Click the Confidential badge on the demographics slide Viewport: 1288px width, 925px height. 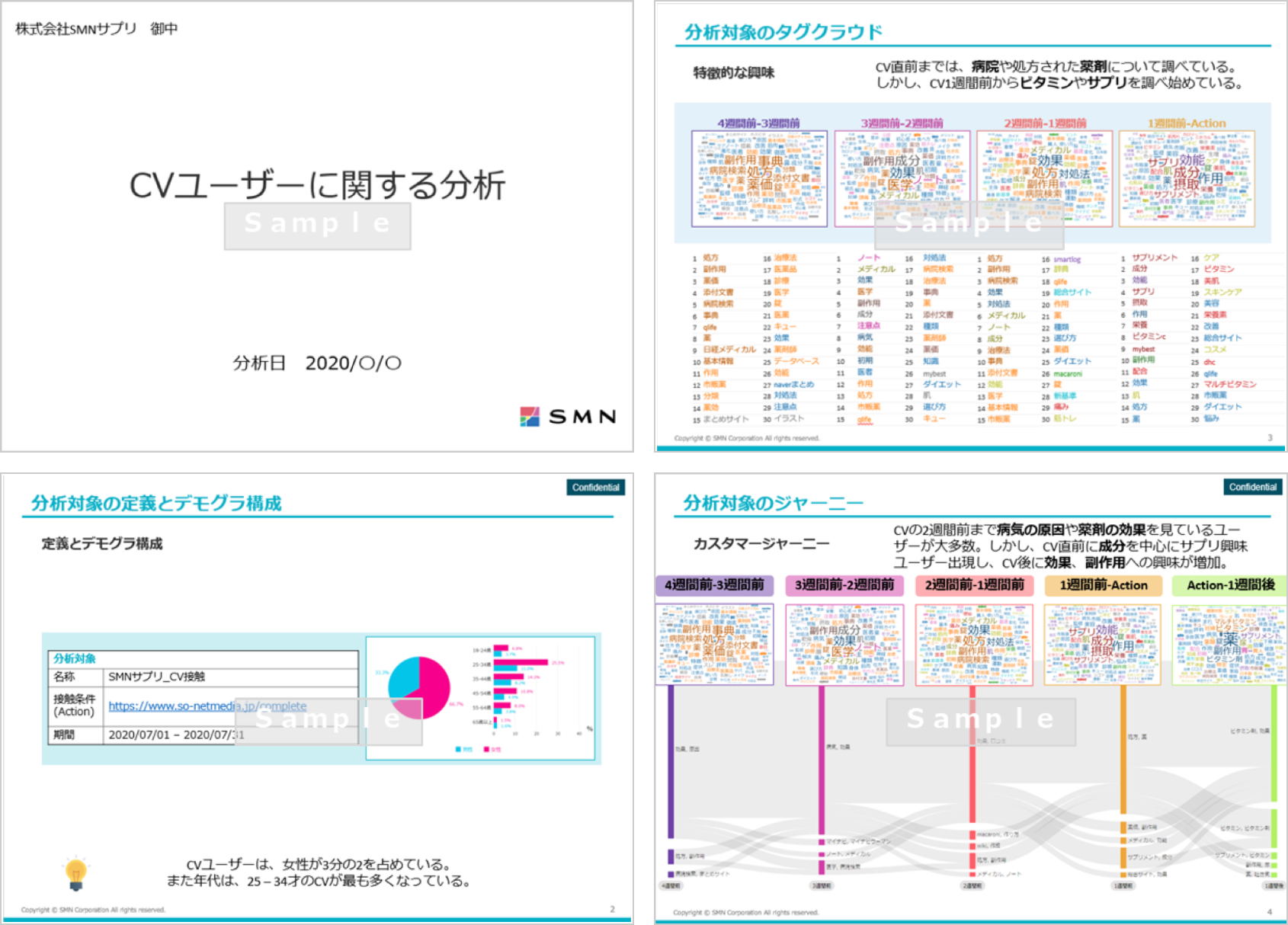pos(595,488)
